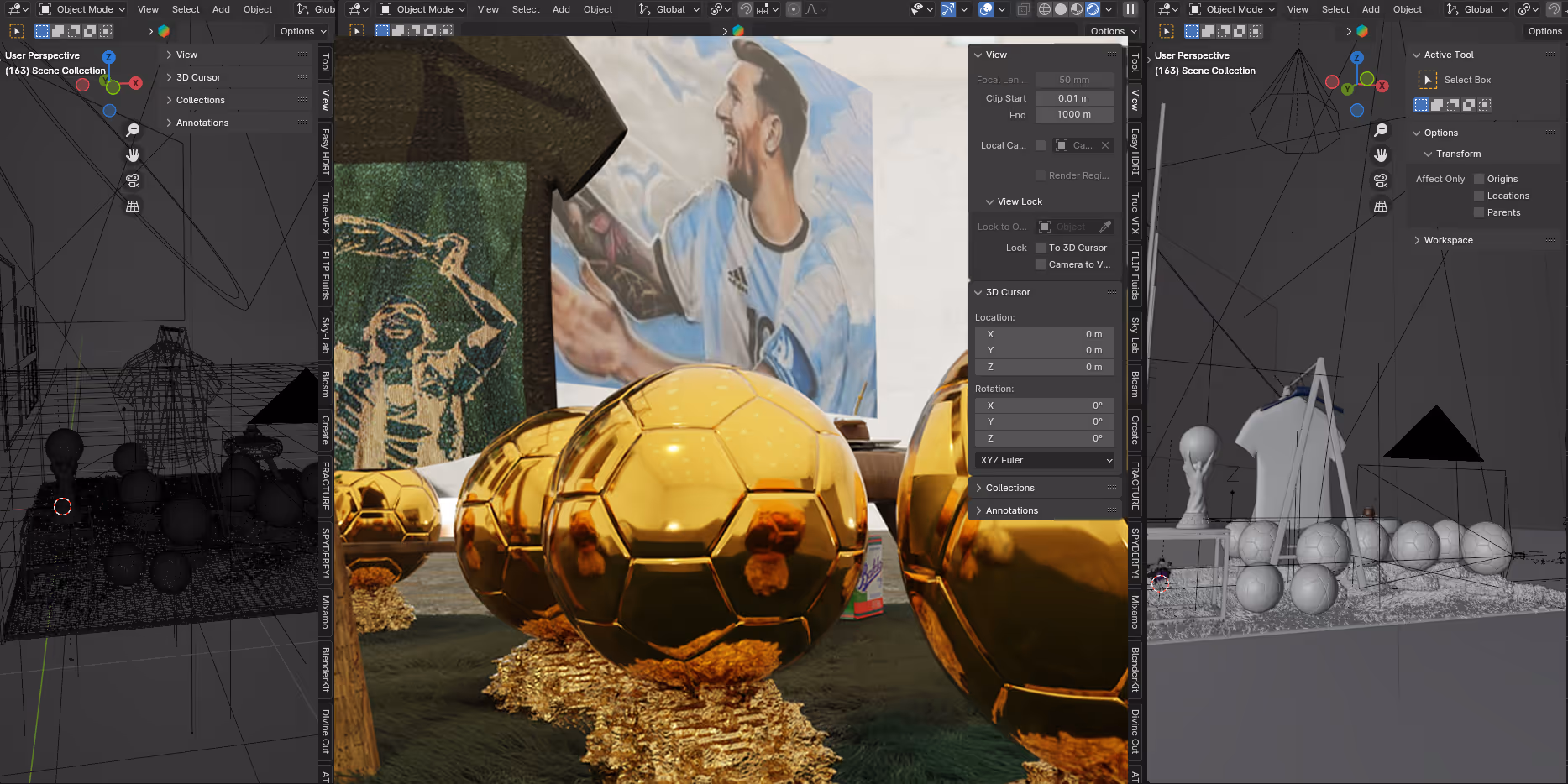This screenshot has width=1568, height=784.
Task: Enable Lock Camera to View checkbox
Action: coord(1041,264)
